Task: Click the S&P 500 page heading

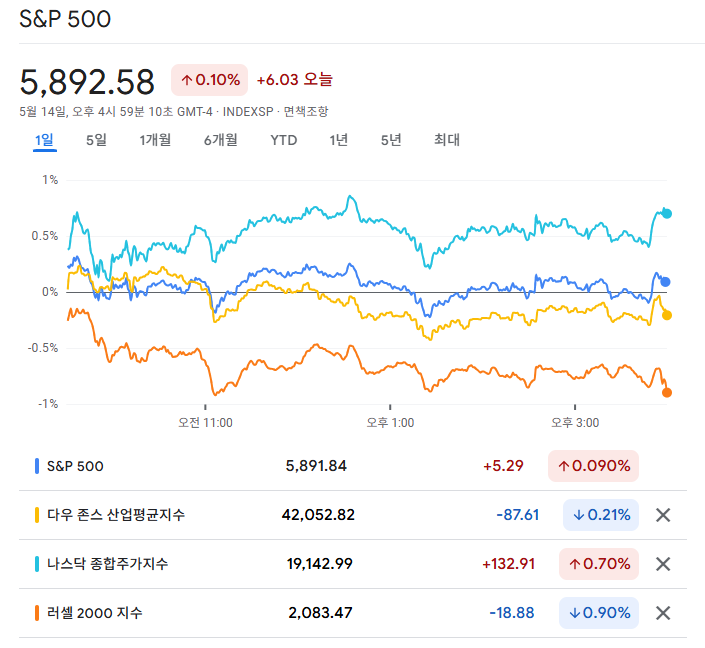Action: (x=65, y=19)
